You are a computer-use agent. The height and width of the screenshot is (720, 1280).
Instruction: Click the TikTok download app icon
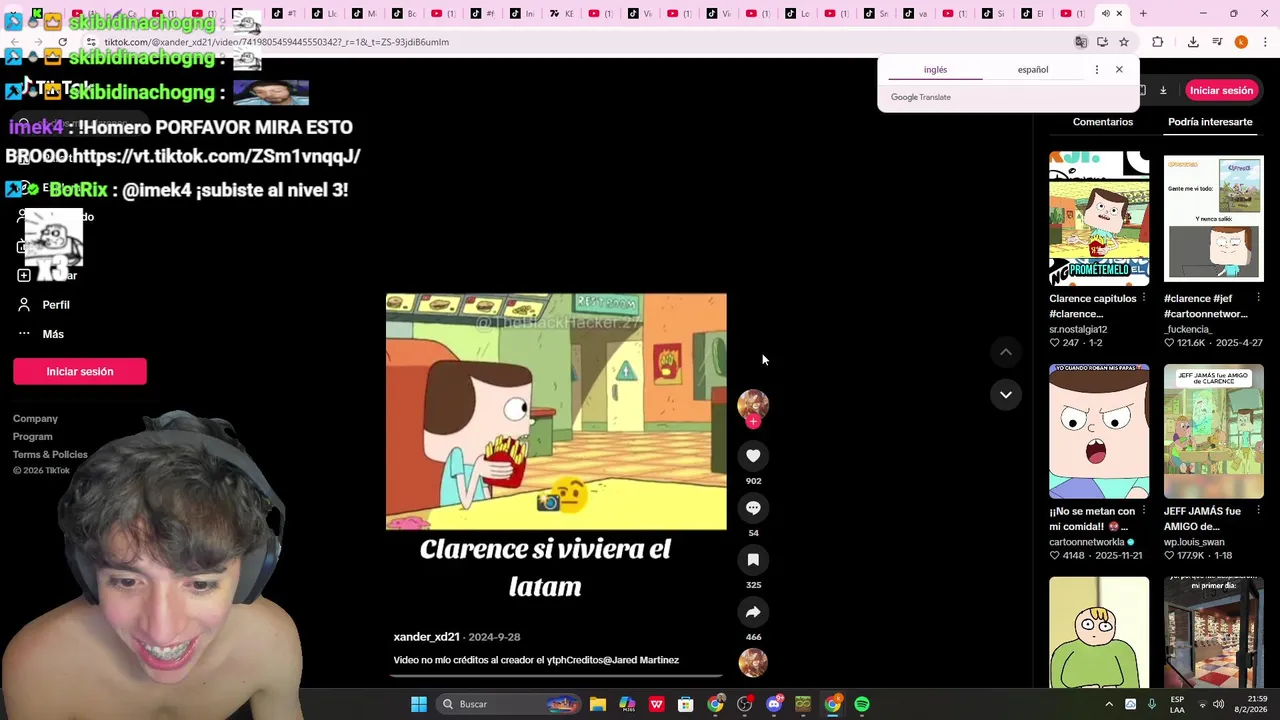click(1163, 90)
